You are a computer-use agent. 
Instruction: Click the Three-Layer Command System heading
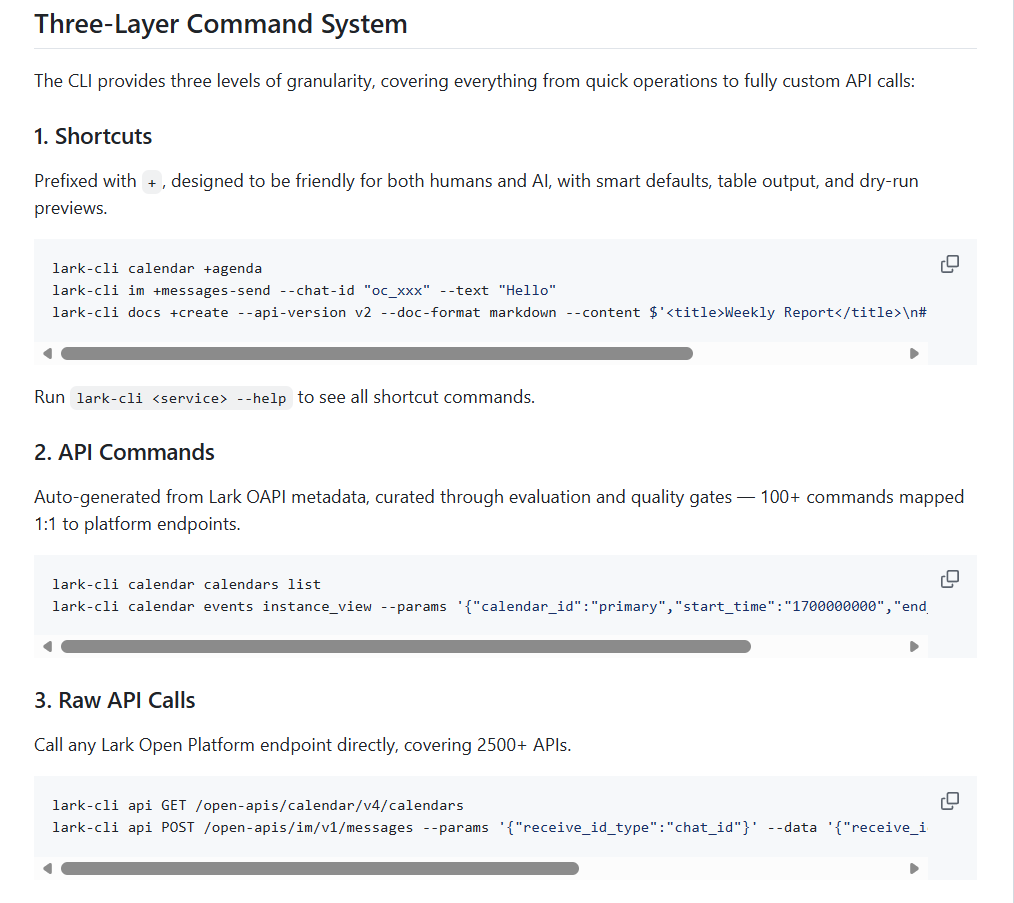tap(221, 25)
